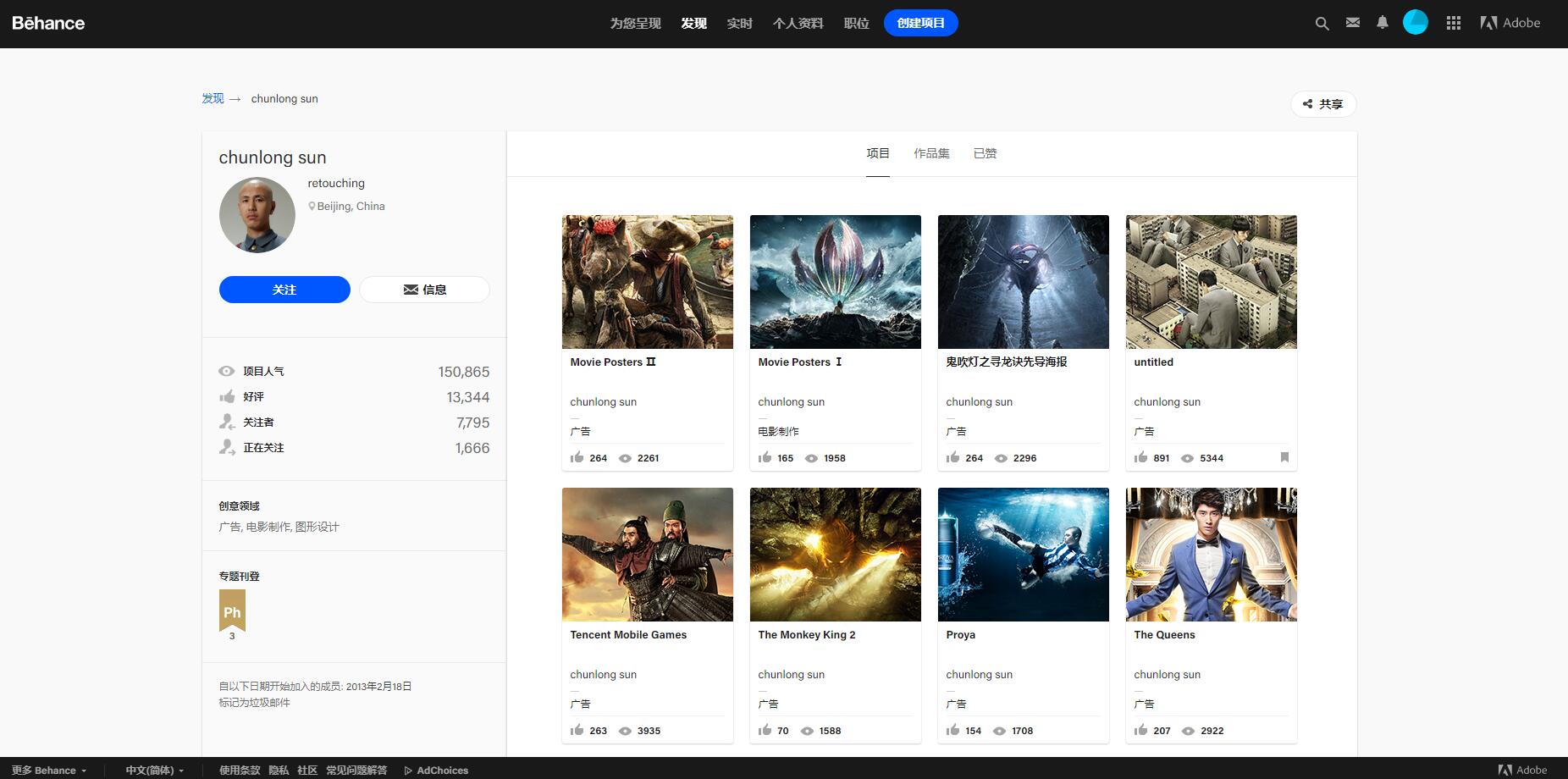Click the Tencent Mobile Games title
Image resolution: width=1568 pixels, height=779 pixels.
coord(628,635)
